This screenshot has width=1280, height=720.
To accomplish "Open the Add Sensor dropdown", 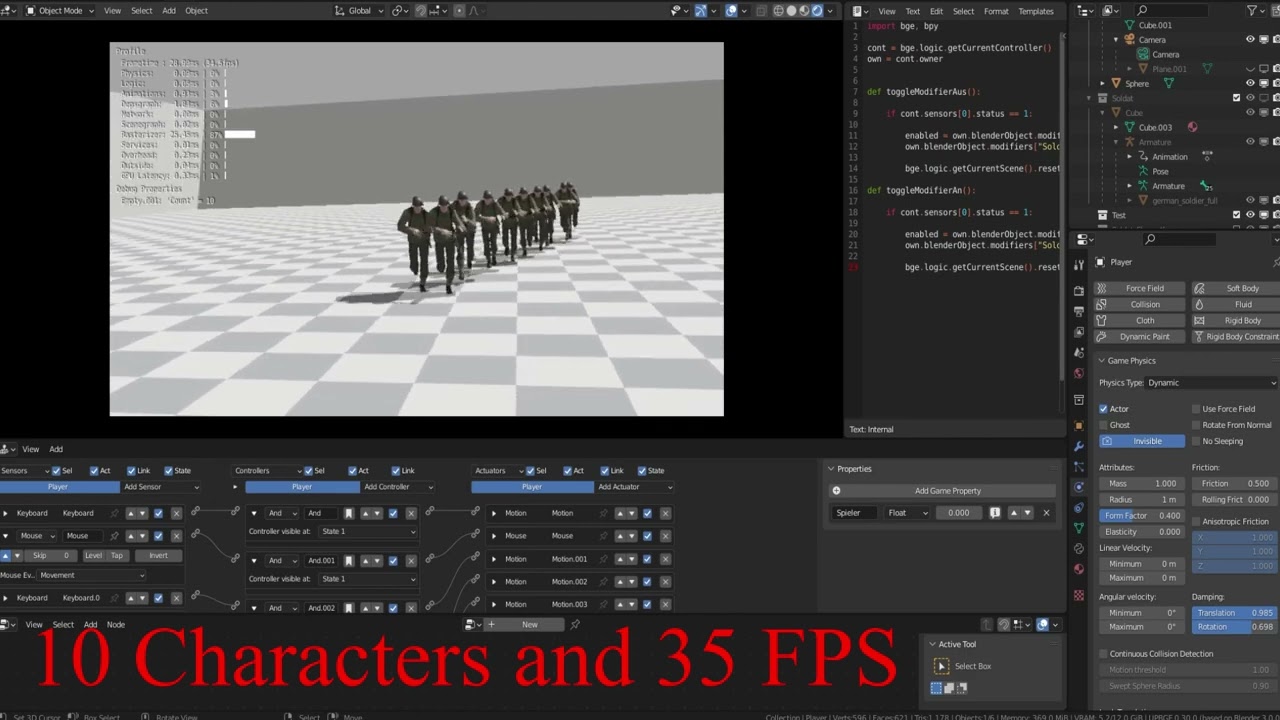I will pos(161,487).
